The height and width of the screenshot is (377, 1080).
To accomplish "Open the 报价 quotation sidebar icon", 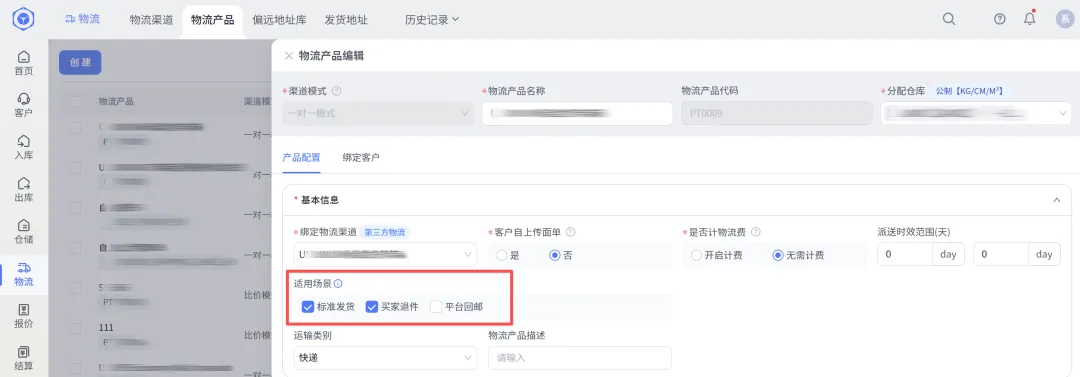I will tap(23, 316).
